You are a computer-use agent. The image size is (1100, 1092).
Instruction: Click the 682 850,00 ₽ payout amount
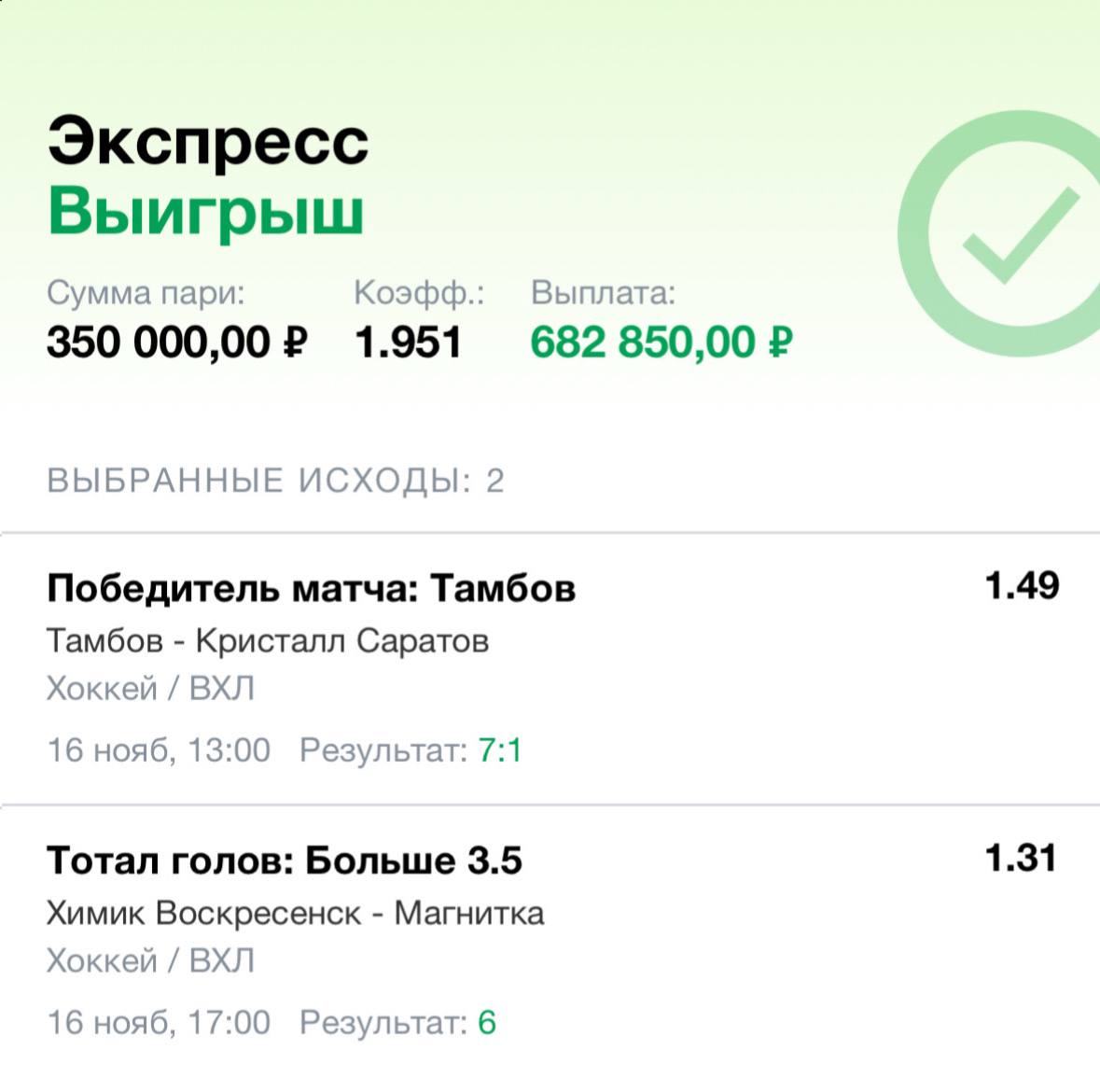[661, 343]
